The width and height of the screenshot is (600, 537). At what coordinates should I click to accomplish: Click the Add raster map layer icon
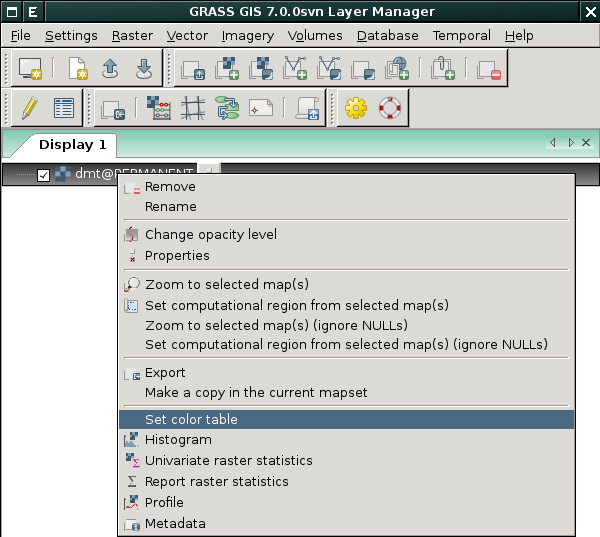point(227,69)
